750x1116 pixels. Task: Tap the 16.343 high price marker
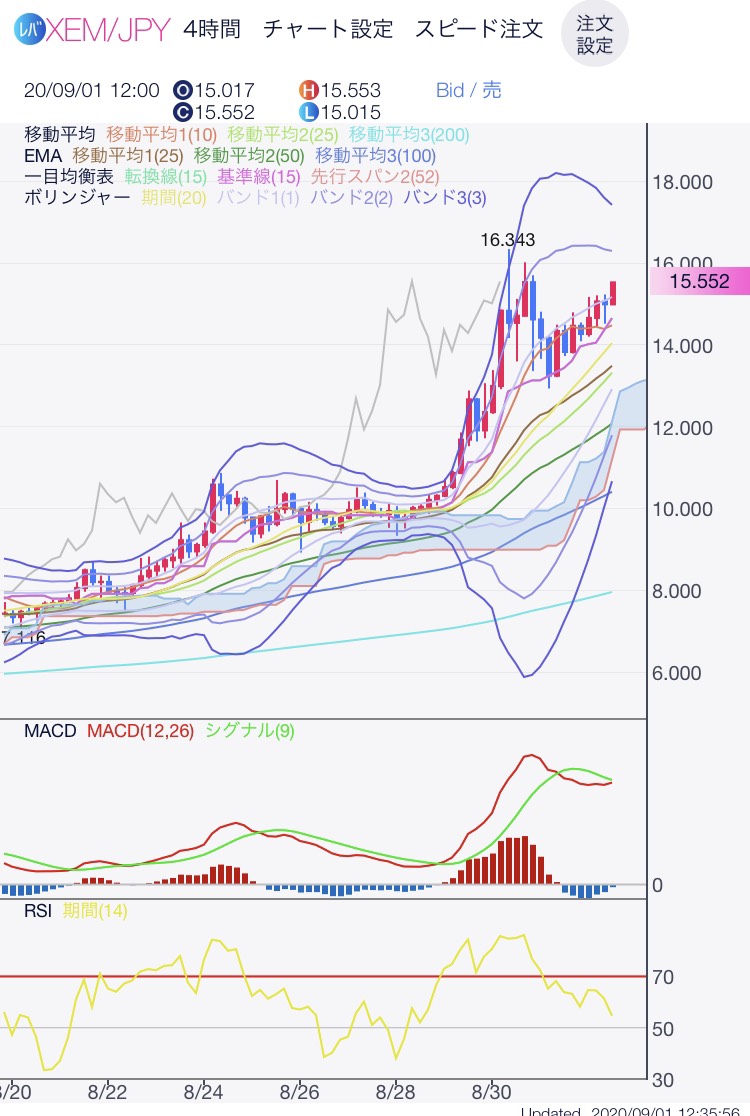tap(507, 240)
